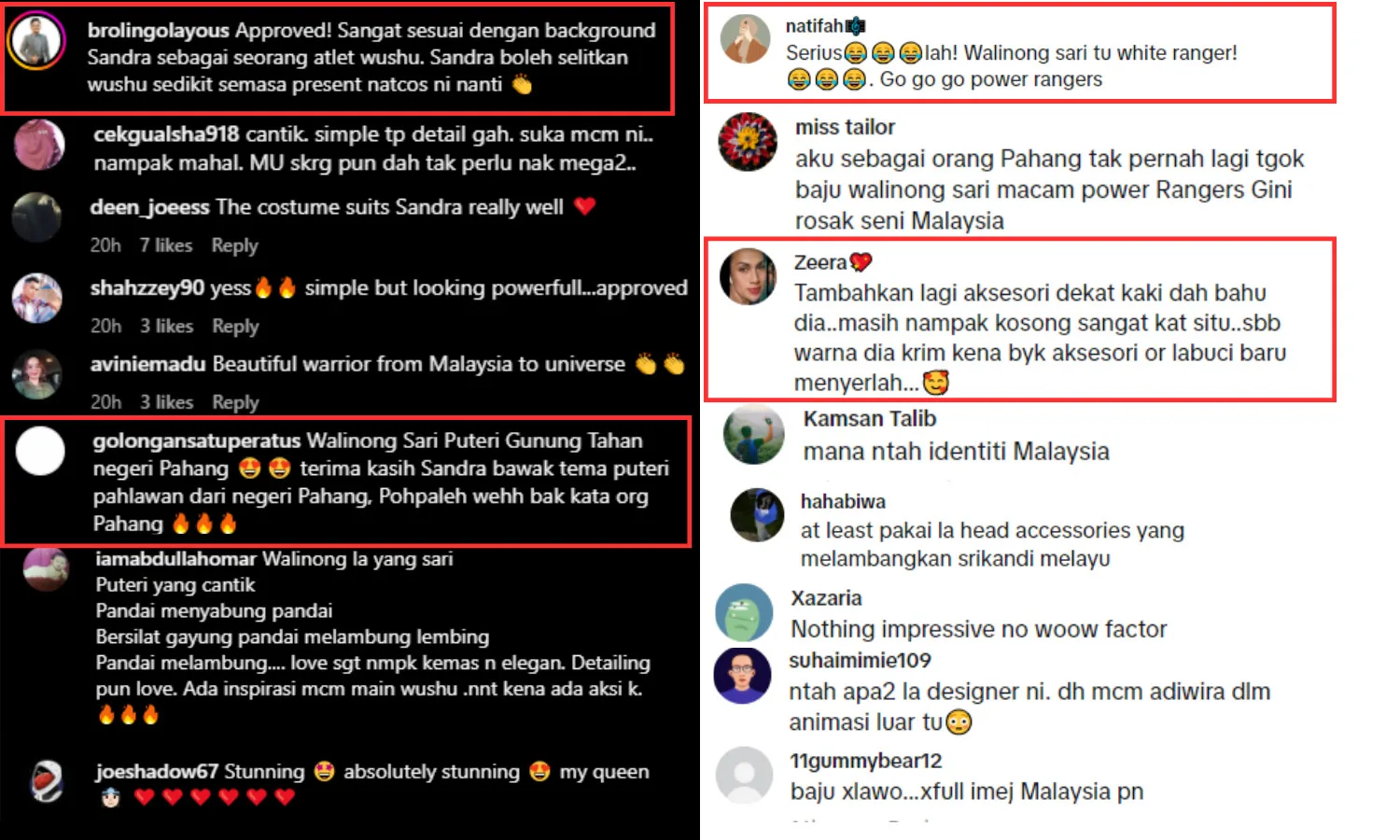Click natifah profile avatar
1400x840 pixels.
pos(746,39)
